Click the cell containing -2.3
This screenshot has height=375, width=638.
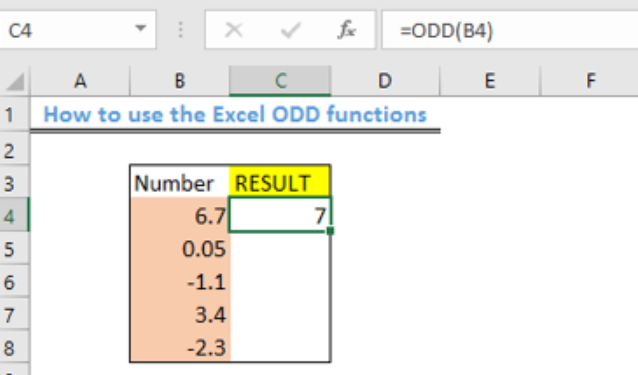tap(179, 347)
